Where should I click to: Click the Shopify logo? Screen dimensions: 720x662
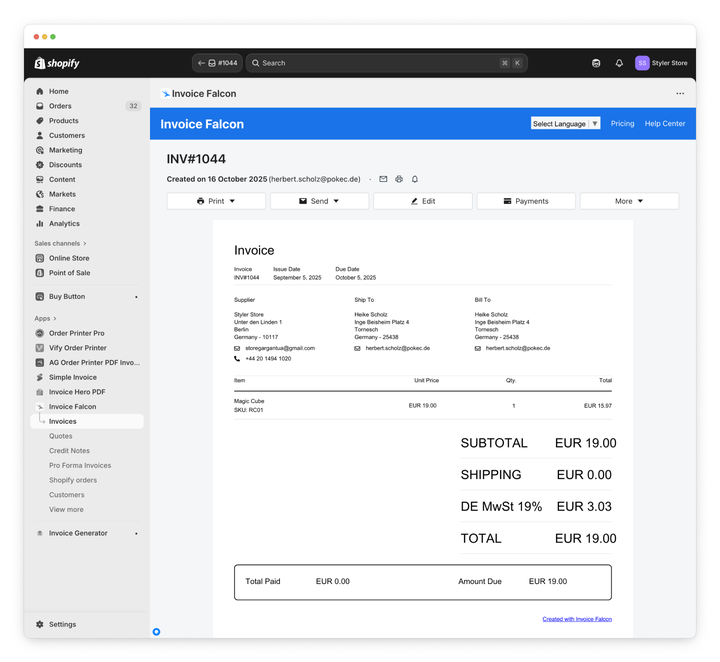(x=57, y=63)
